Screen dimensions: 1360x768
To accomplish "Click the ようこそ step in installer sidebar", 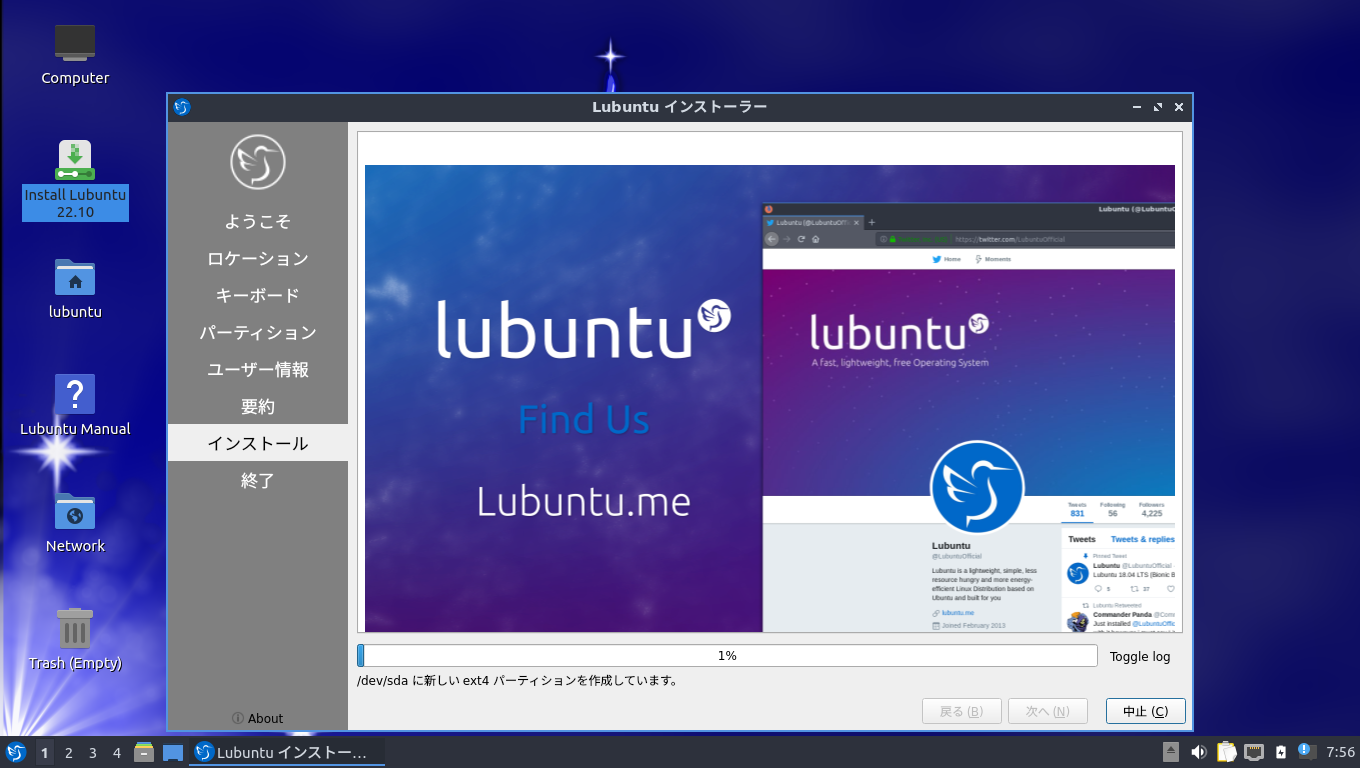I will 258,221.
